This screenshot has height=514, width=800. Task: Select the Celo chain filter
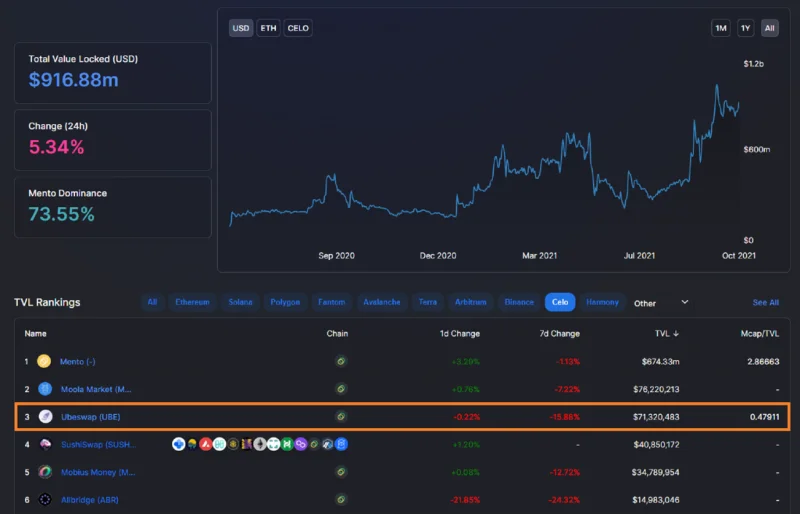point(560,302)
